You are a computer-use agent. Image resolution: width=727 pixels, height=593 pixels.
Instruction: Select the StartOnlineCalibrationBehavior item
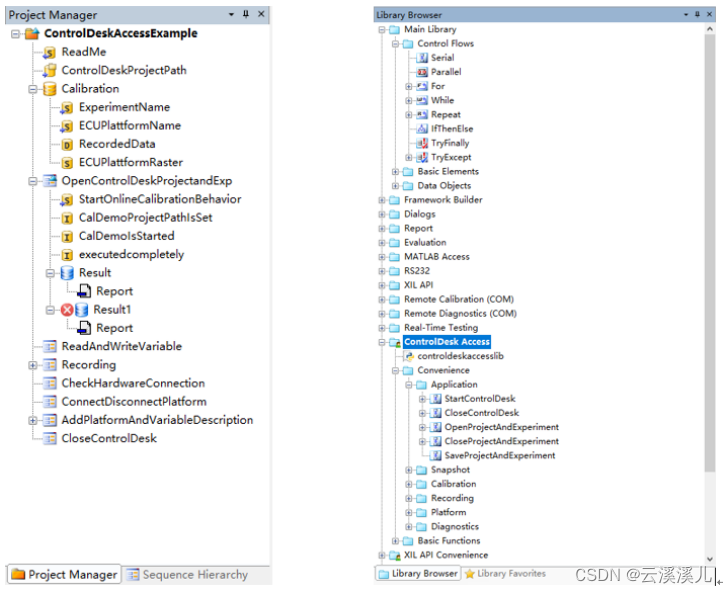[160, 199]
